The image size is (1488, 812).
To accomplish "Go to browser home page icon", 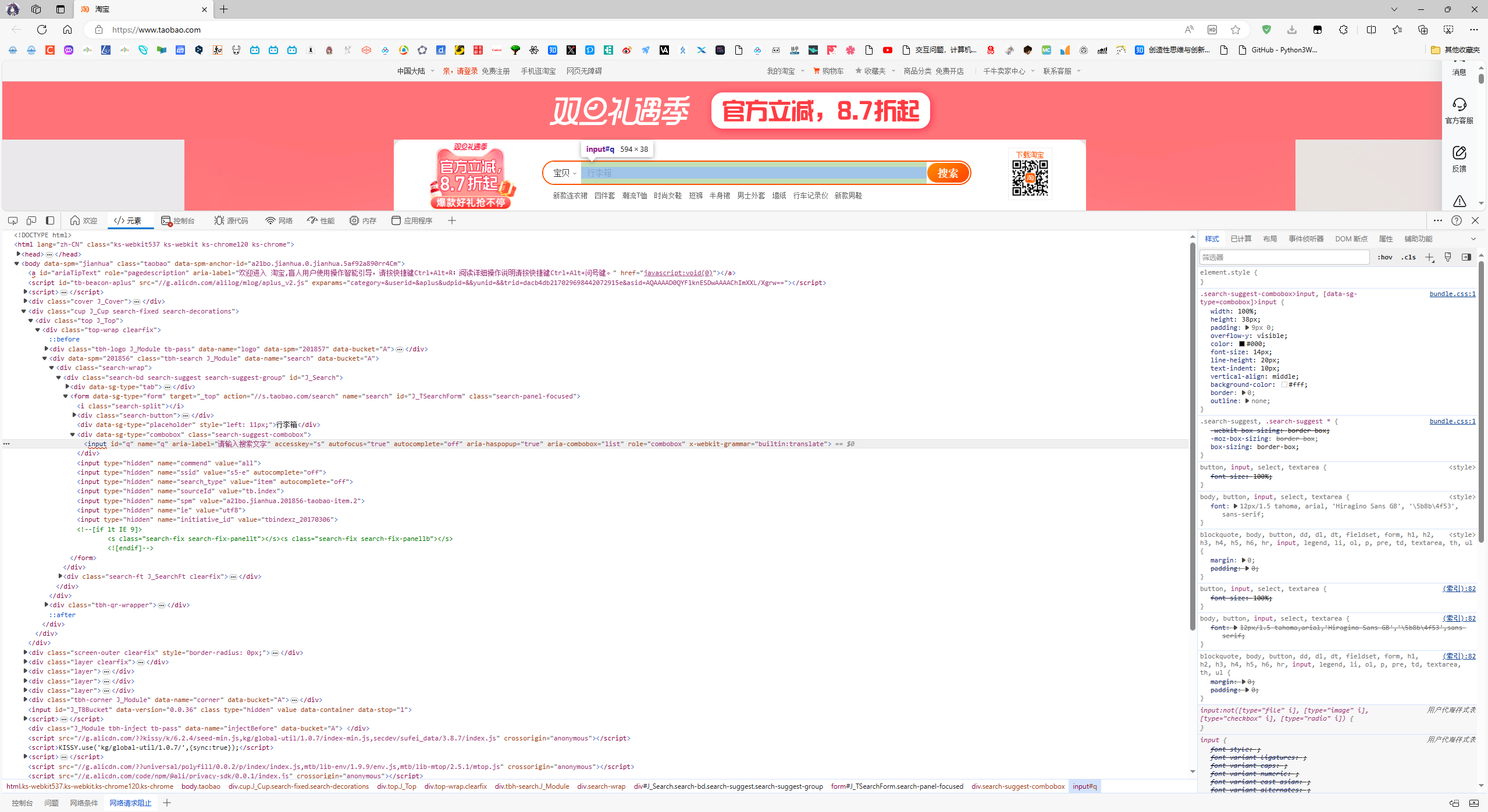I will 67,30.
